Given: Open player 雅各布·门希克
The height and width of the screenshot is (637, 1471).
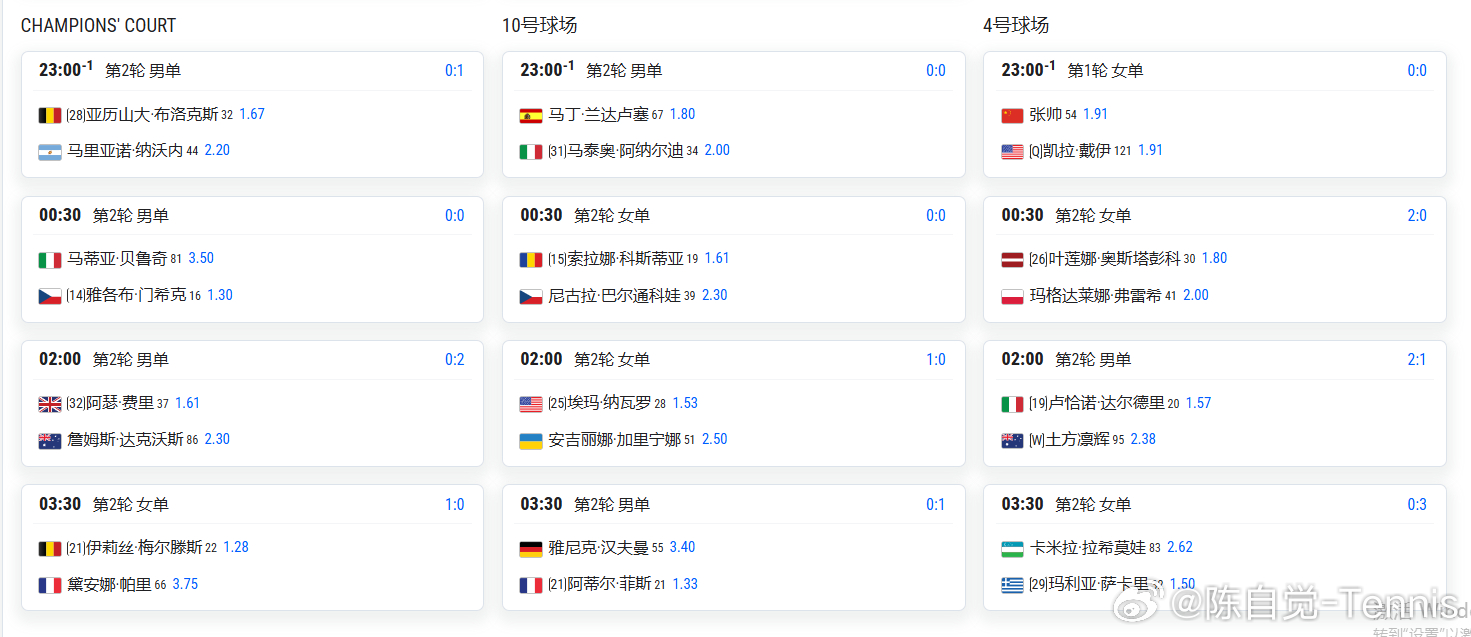Looking at the screenshot, I should (x=127, y=295).
